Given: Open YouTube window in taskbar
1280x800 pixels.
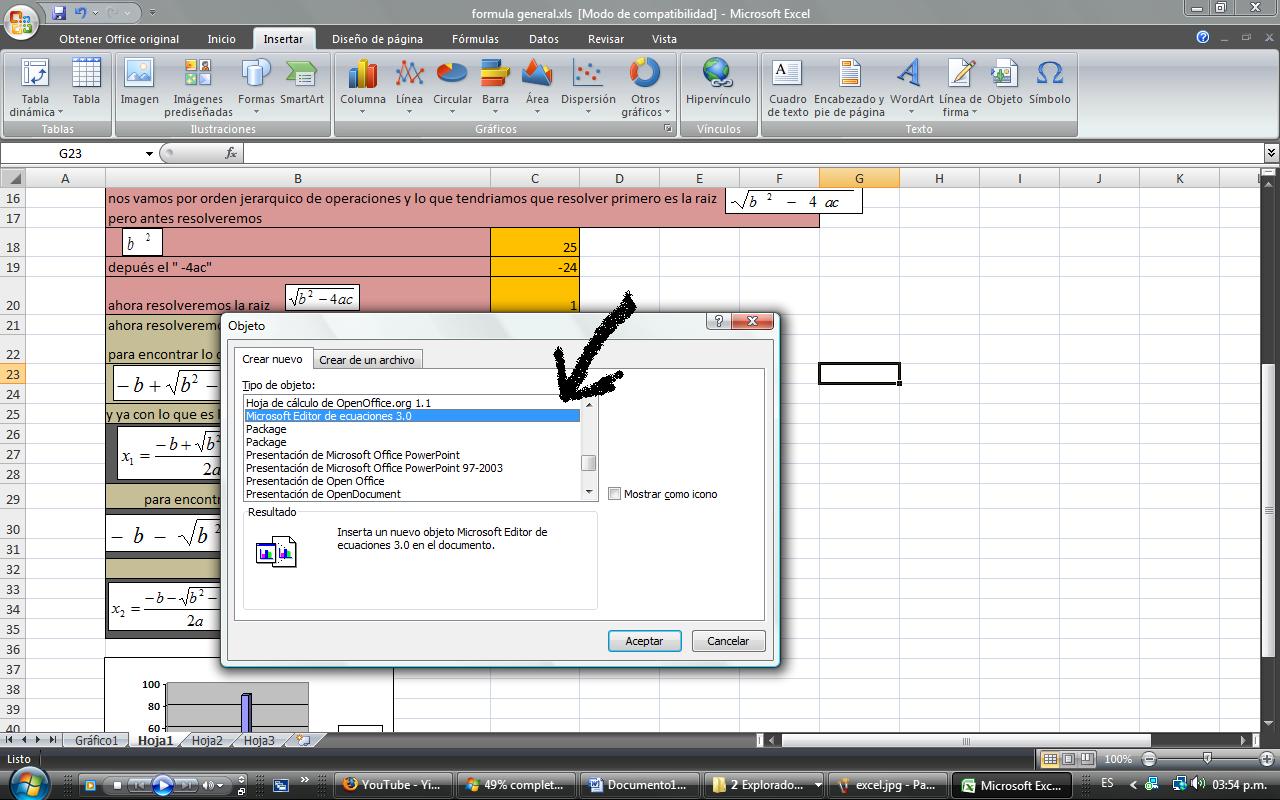Looking at the screenshot, I should [393, 785].
